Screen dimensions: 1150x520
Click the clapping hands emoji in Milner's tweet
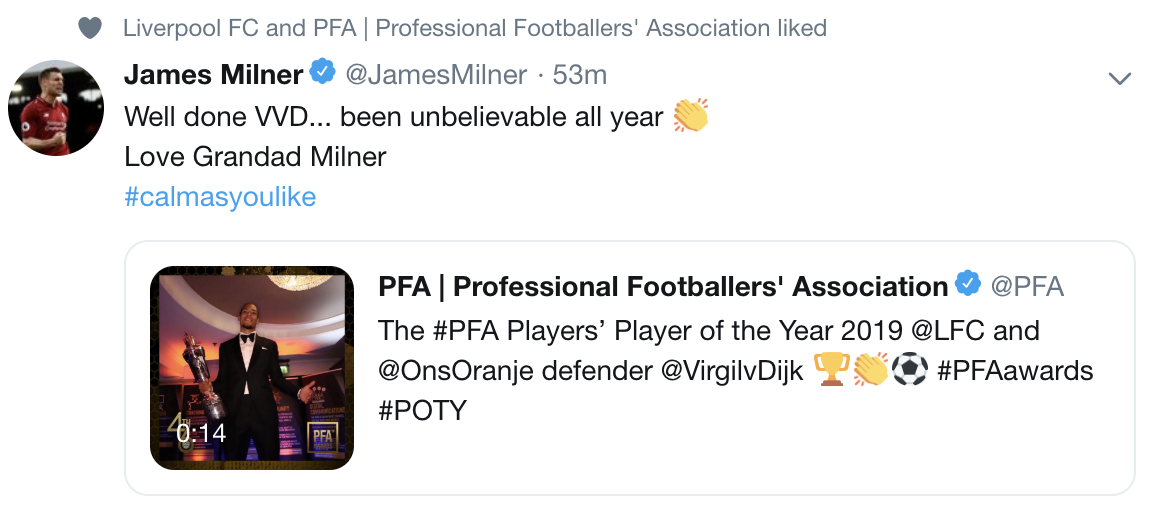click(690, 116)
